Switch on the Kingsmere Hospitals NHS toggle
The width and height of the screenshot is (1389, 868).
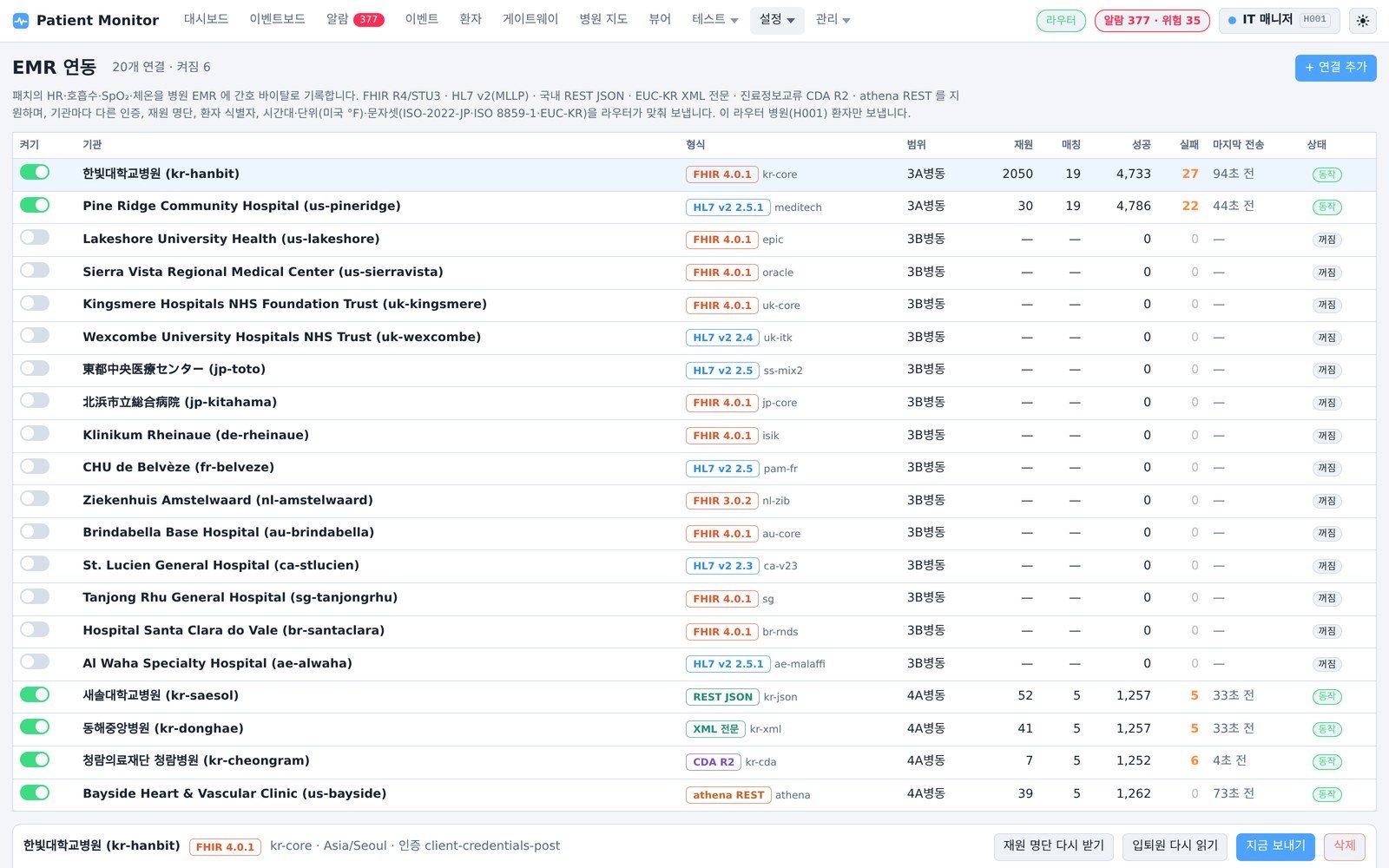(x=35, y=303)
